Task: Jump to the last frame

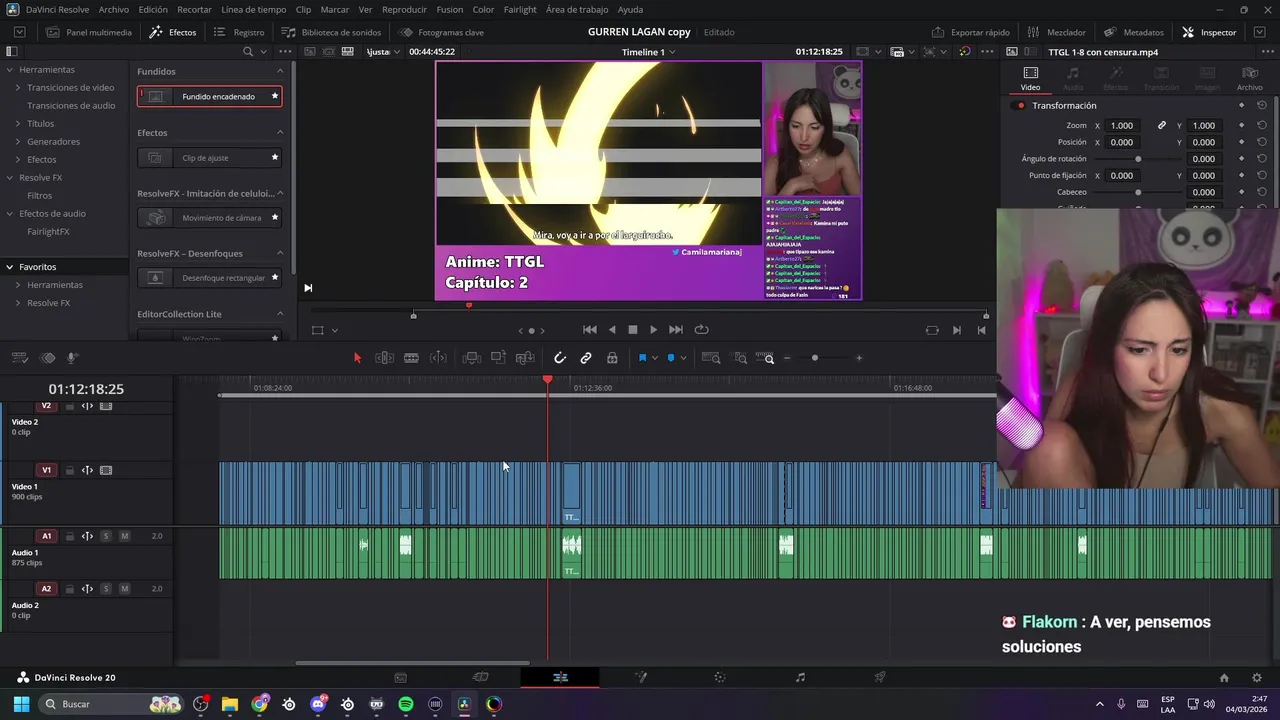Action: 676,330
